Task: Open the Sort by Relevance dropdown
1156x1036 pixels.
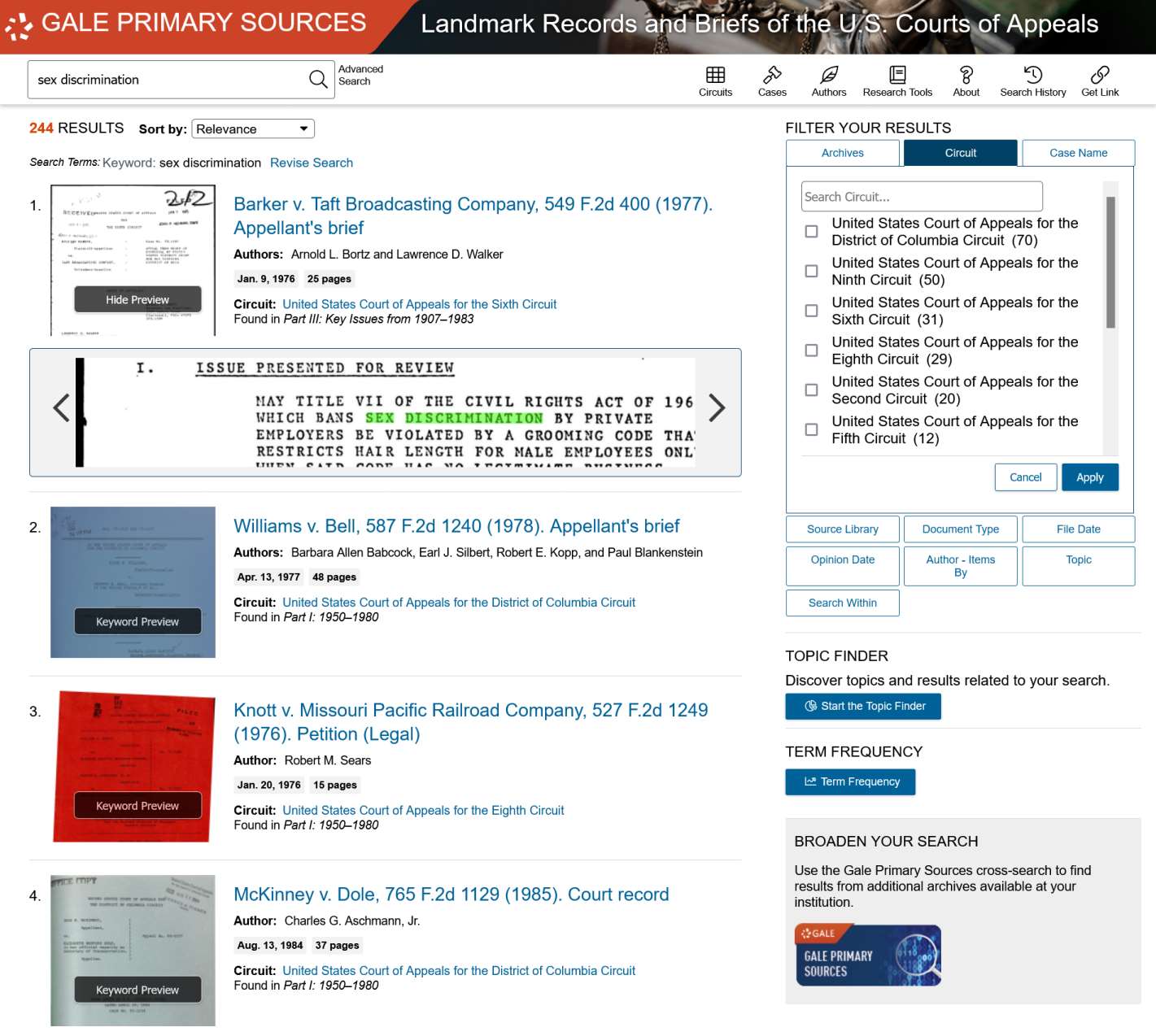Action: click(x=253, y=128)
